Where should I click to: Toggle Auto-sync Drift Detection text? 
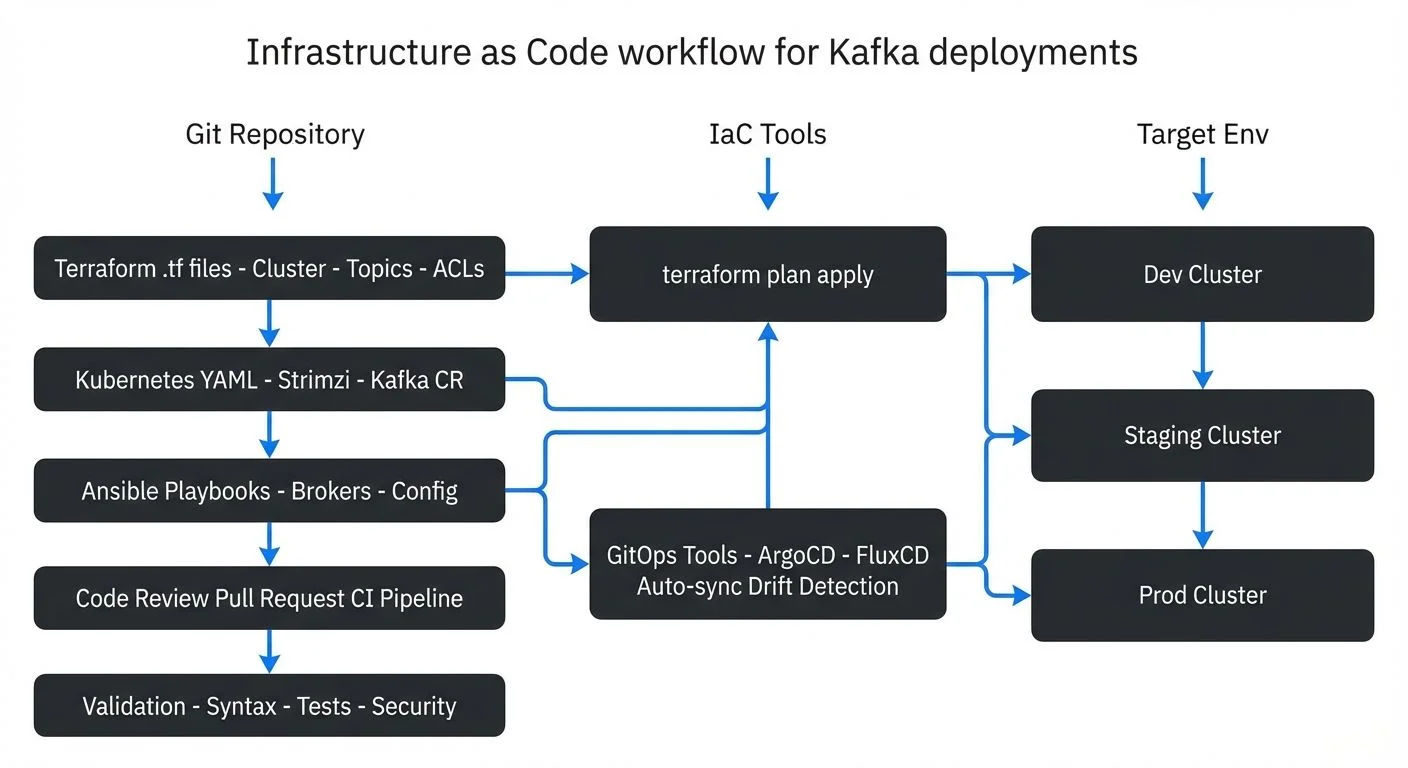(767, 587)
